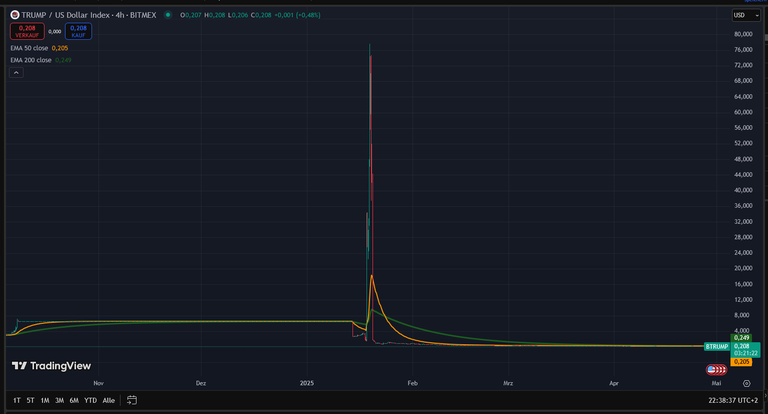Viewport: 768px width, 414px height.
Task: Click the orange 0,205 EMA 50 price label
Action: tap(742, 362)
